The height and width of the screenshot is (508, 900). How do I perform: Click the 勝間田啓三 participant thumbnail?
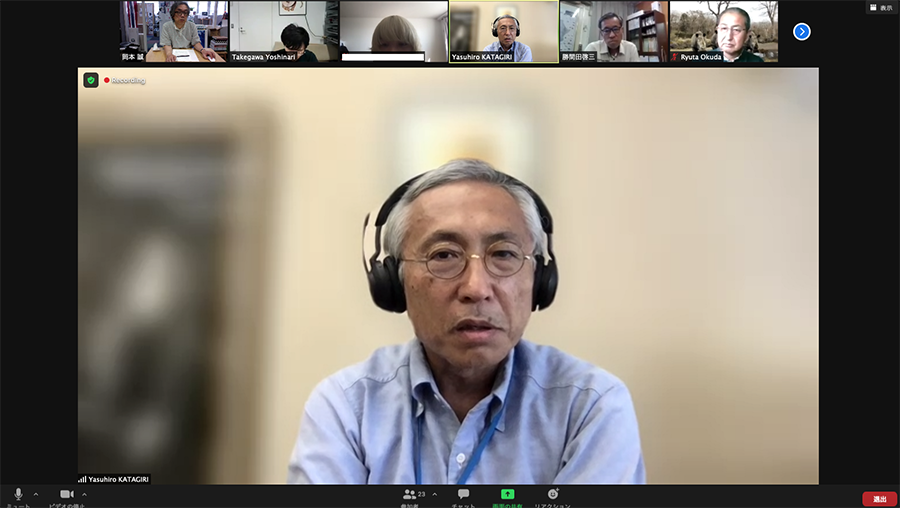pyautogui.click(x=613, y=31)
